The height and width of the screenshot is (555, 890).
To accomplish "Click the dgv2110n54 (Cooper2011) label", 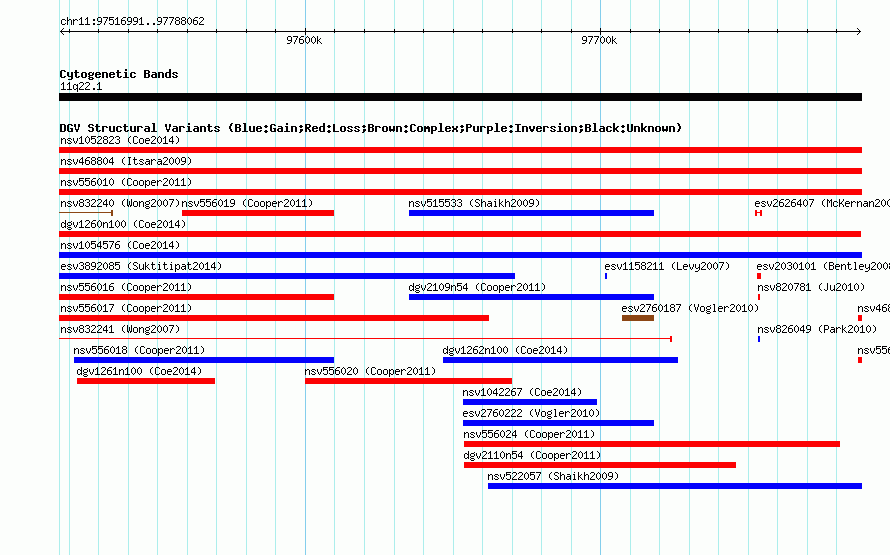I will (x=532, y=455).
